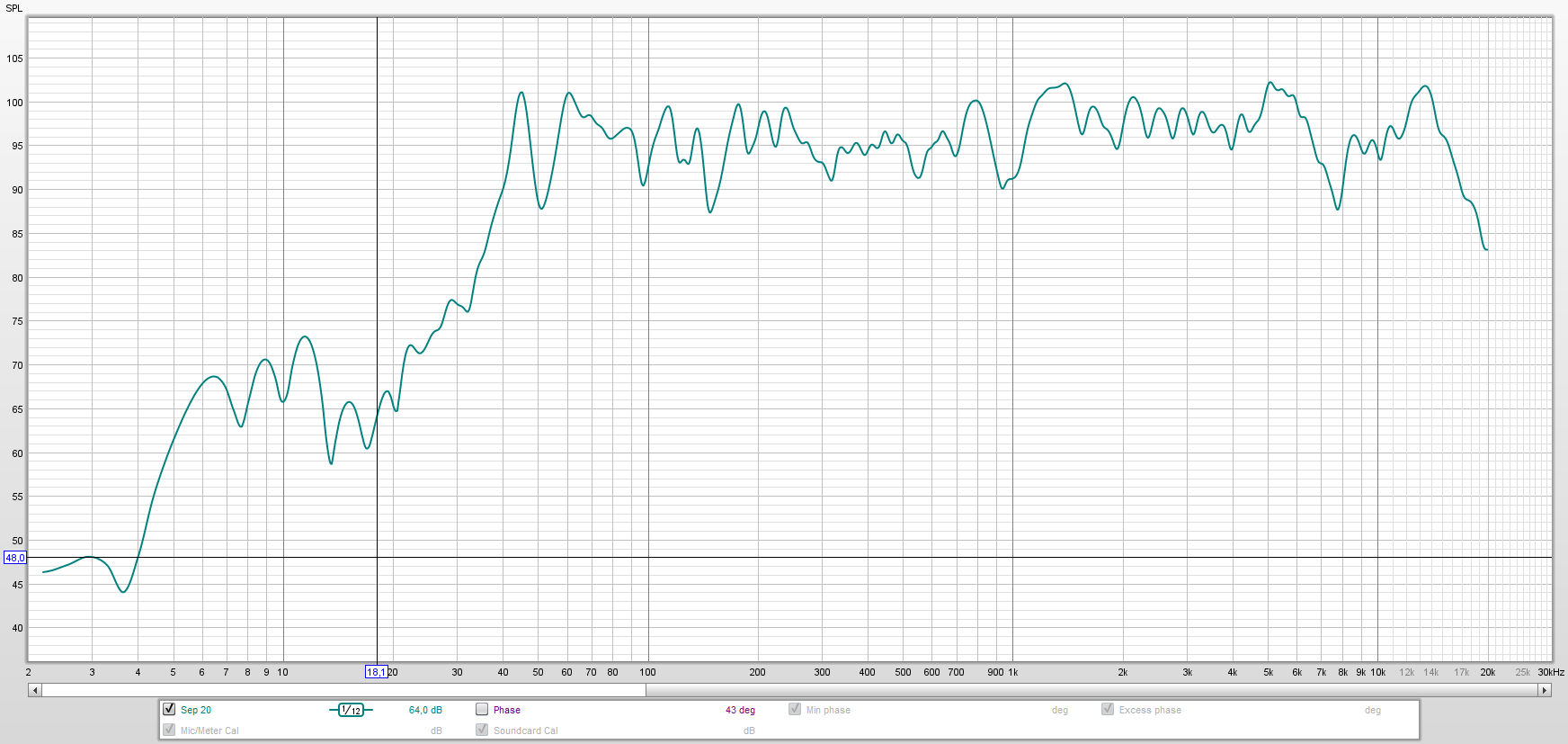This screenshot has height=744, width=1568.
Task: Click the 1/12 smoothing indicator icon
Action: point(351,710)
